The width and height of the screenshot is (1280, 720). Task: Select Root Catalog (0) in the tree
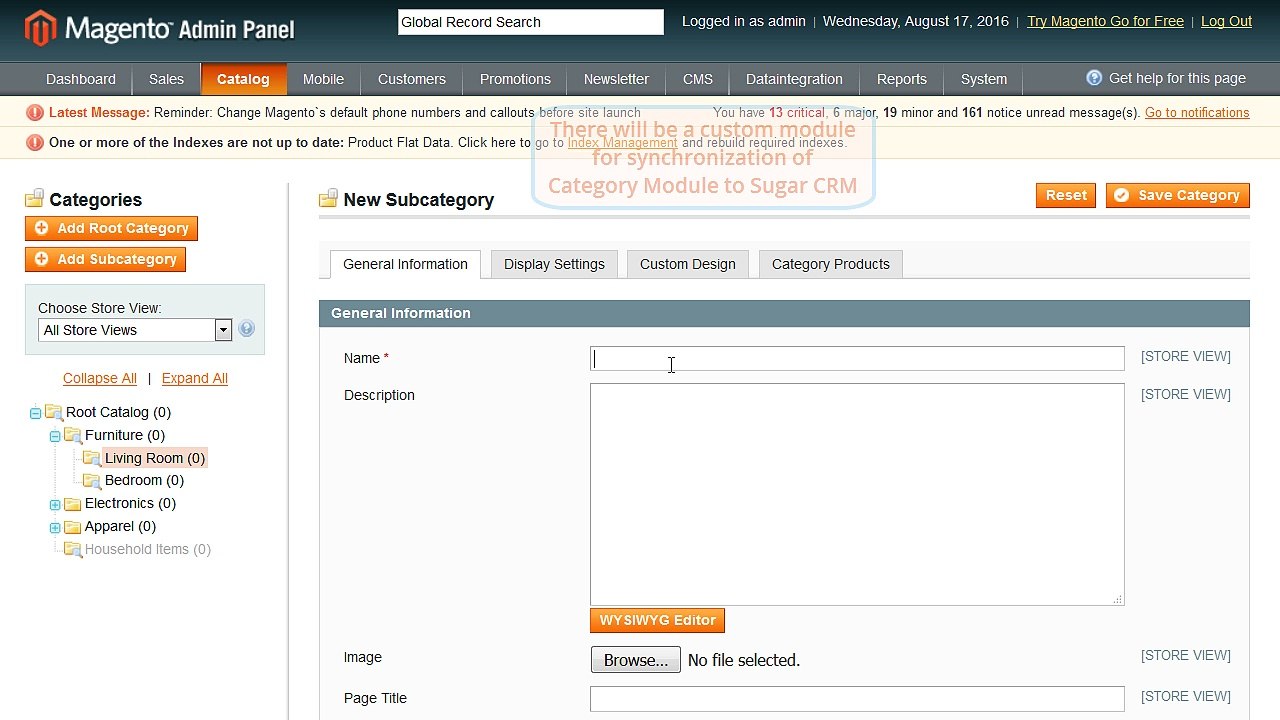[118, 412]
